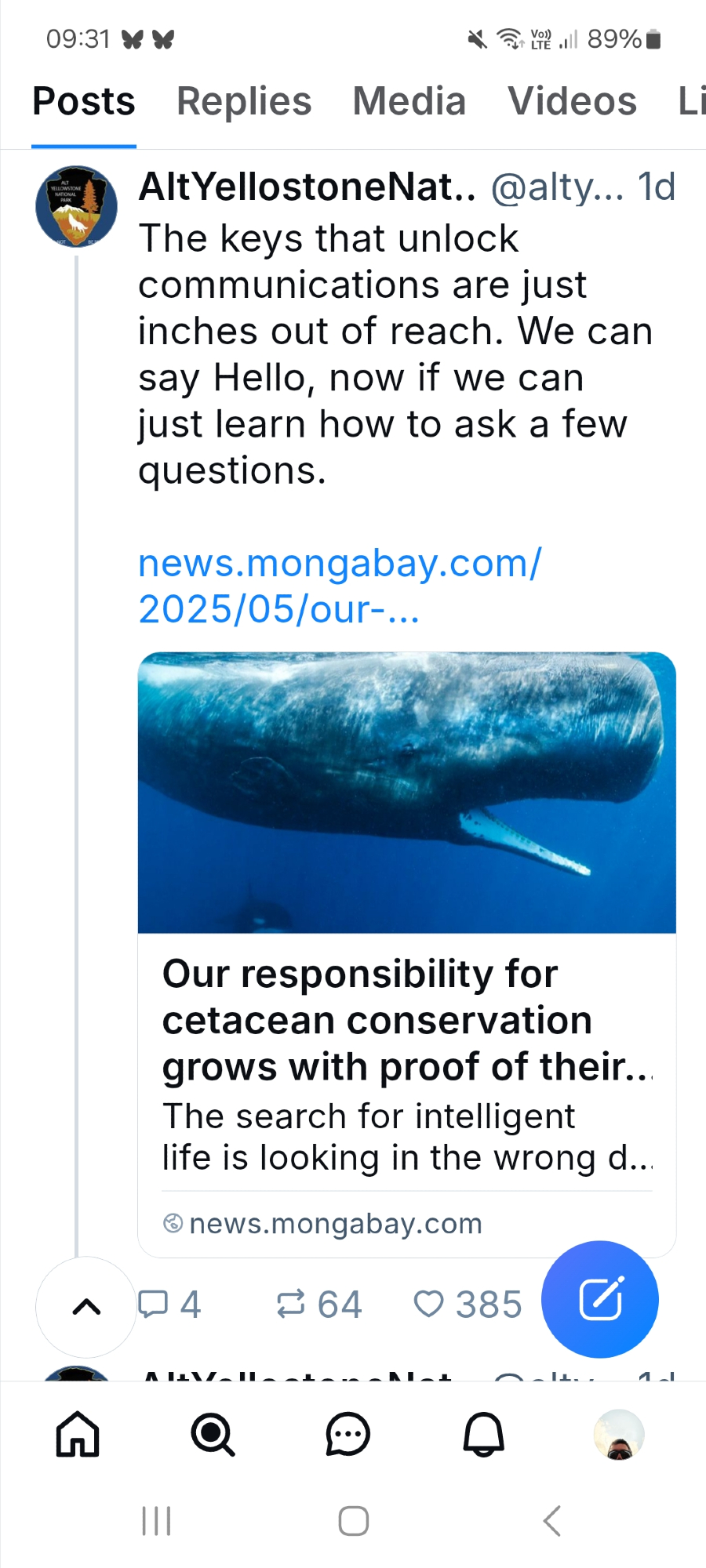Screen dimensions: 706x1568
Task: Tap the AltYellowstoneNat display name
Action: click(x=307, y=187)
